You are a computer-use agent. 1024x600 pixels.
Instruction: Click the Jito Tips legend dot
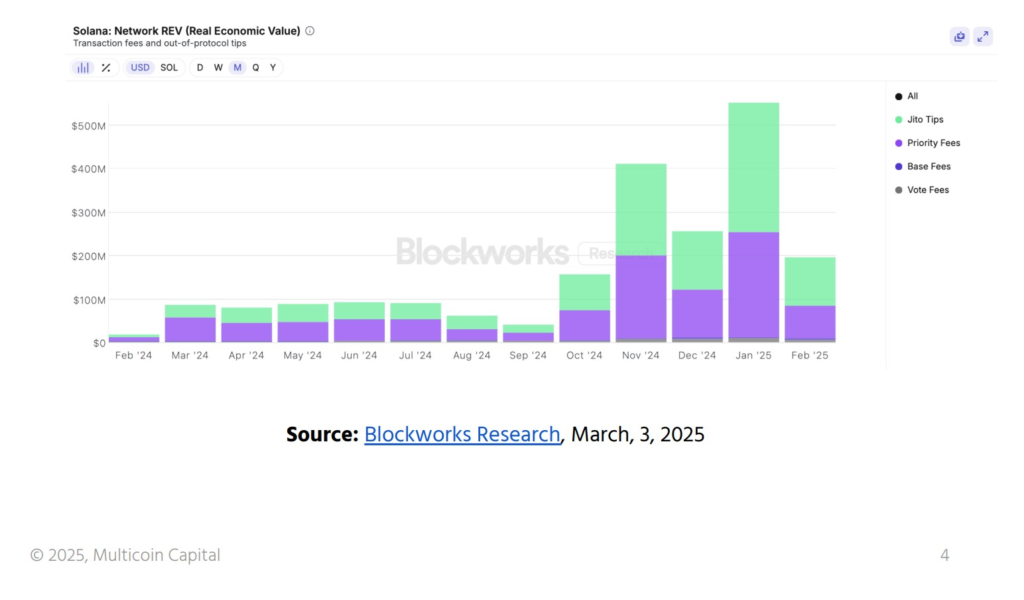(898, 120)
